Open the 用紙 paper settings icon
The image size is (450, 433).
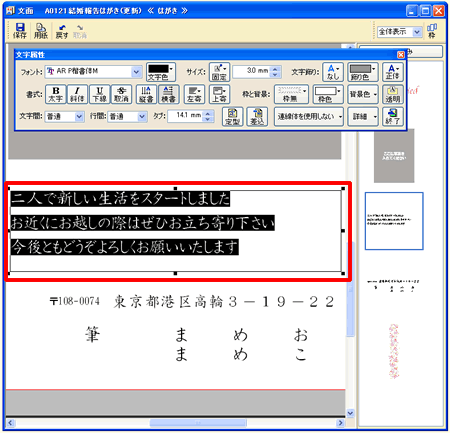click(x=41, y=31)
